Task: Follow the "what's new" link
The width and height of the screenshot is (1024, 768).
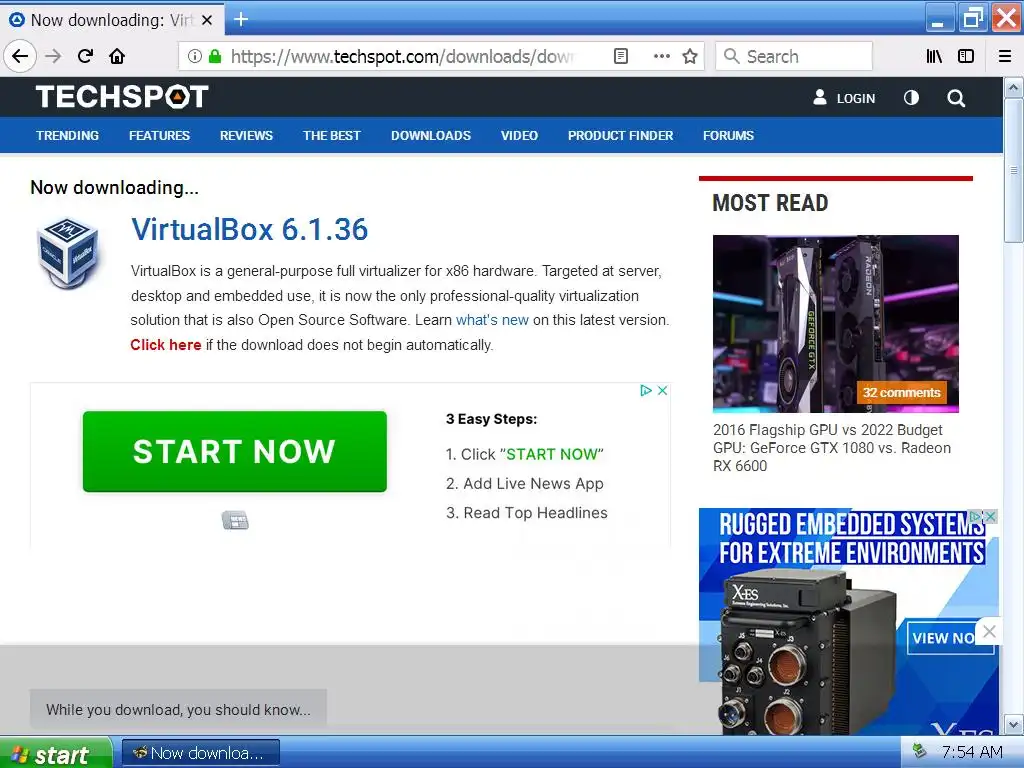Action: 492,320
